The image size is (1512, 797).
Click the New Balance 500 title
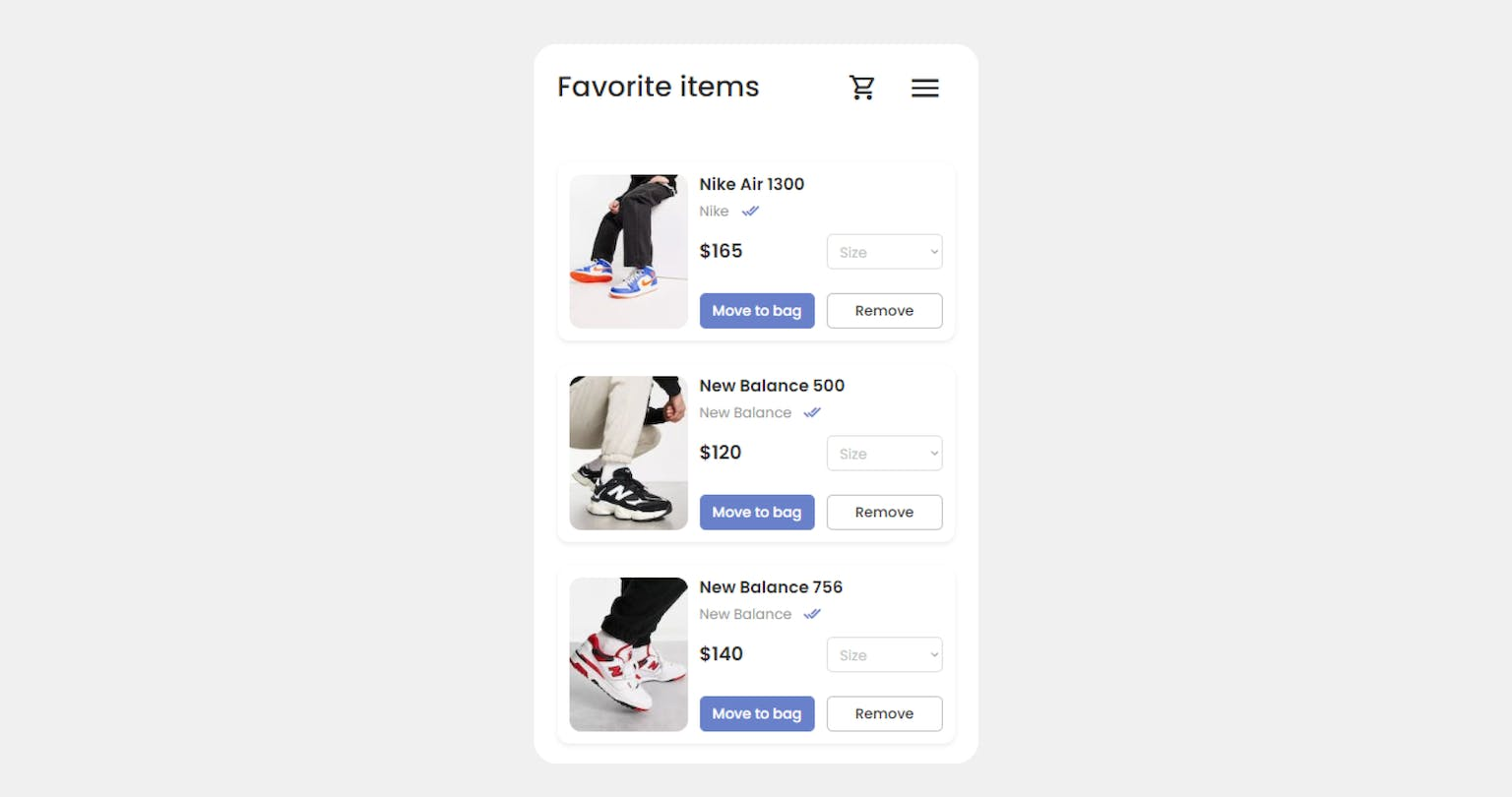click(772, 386)
